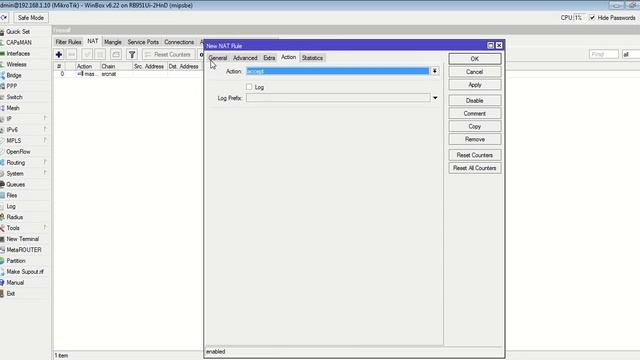Screen dimensions: 640x360
Task: Open PPP in sidebar
Action: pos(12,86)
